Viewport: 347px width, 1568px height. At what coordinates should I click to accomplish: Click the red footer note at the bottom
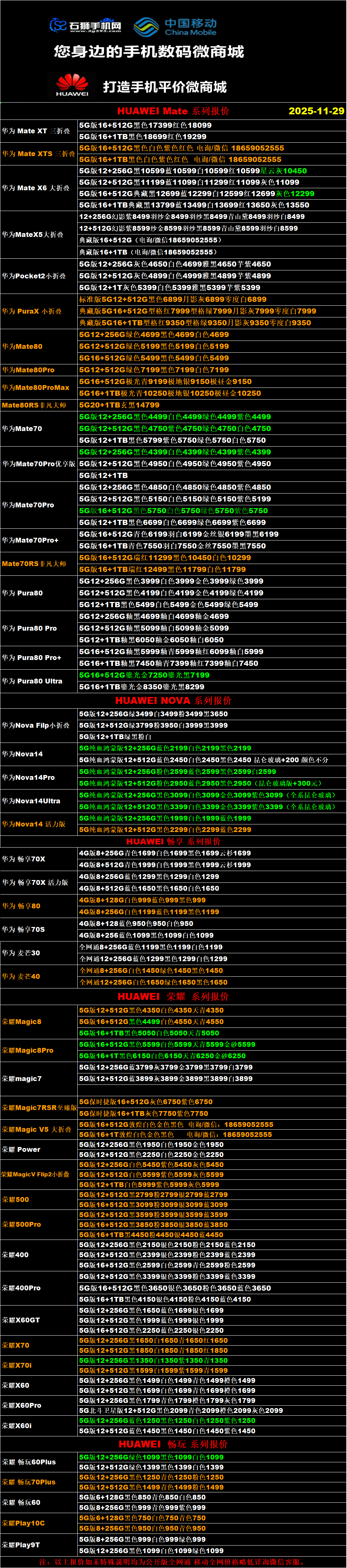pos(173,1562)
